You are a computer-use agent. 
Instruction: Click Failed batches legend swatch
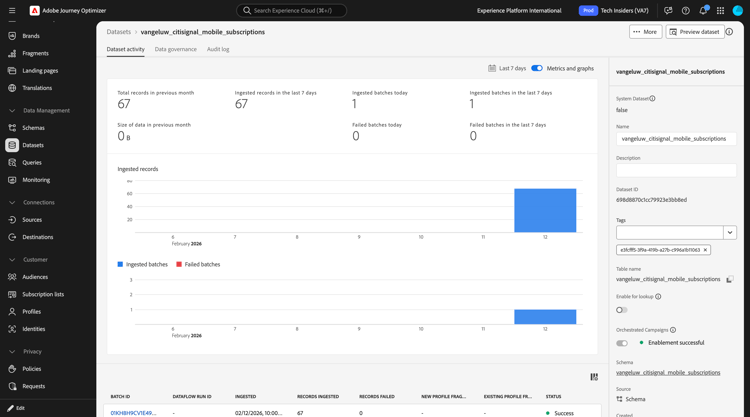pos(179,264)
